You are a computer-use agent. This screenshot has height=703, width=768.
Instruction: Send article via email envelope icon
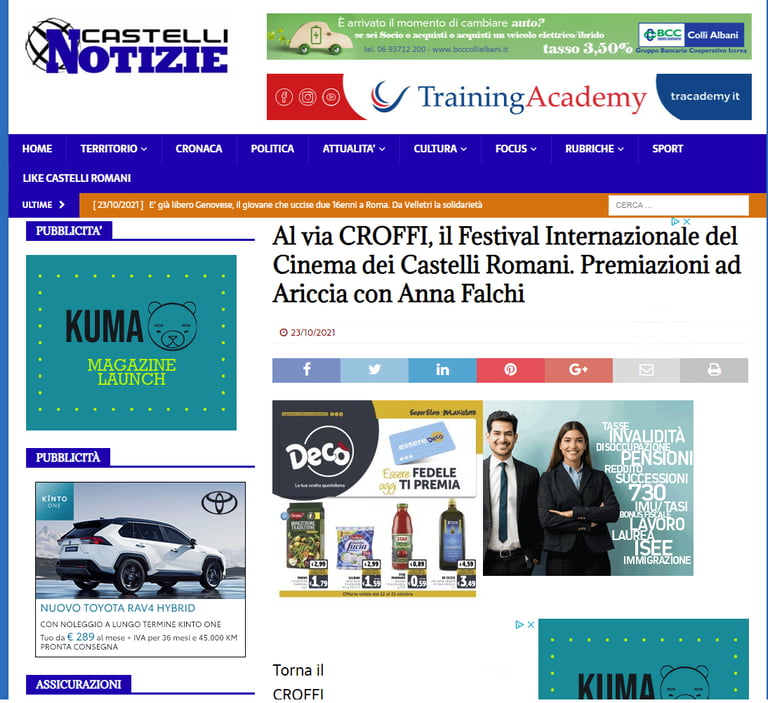[646, 370]
